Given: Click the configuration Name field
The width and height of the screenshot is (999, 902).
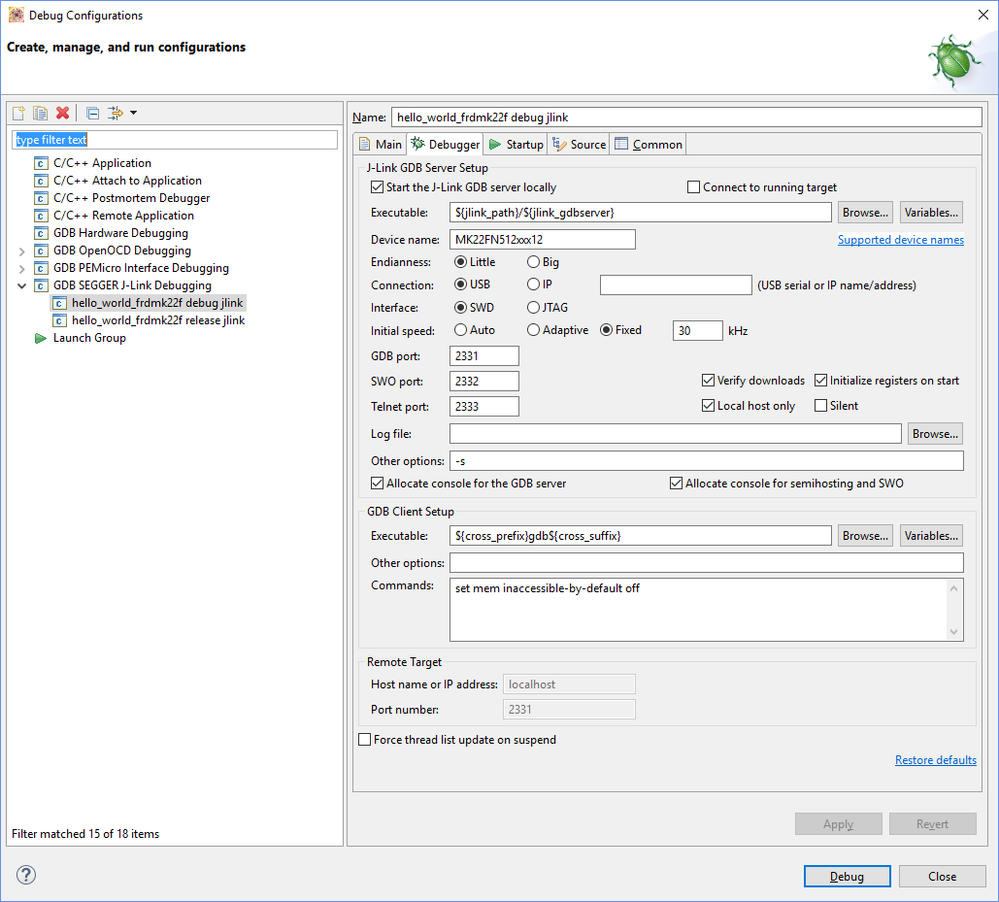Looking at the screenshot, I should 686,117.
